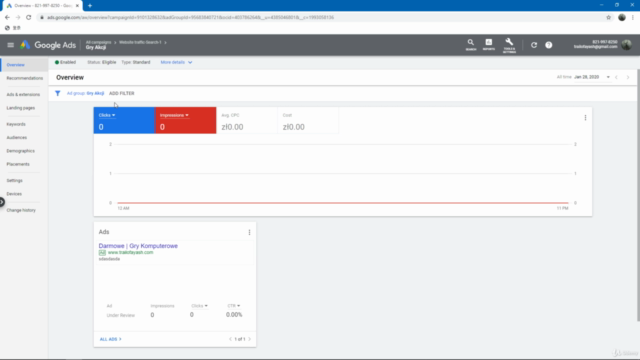This screenshot has height=360, width=640.
Task: Show next ad in Ads card pager
Action: (249, 339)
